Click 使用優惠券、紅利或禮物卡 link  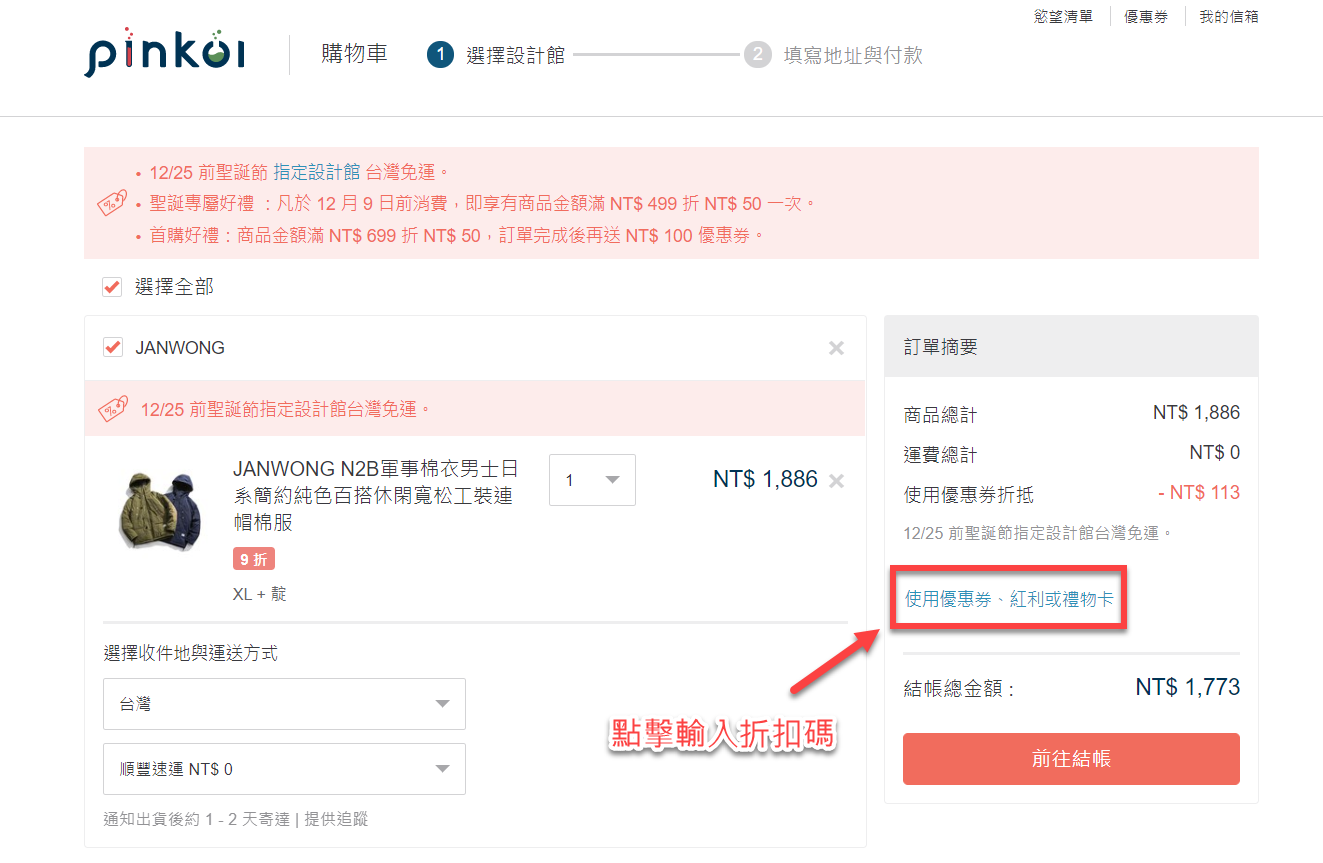point(1009,599)
